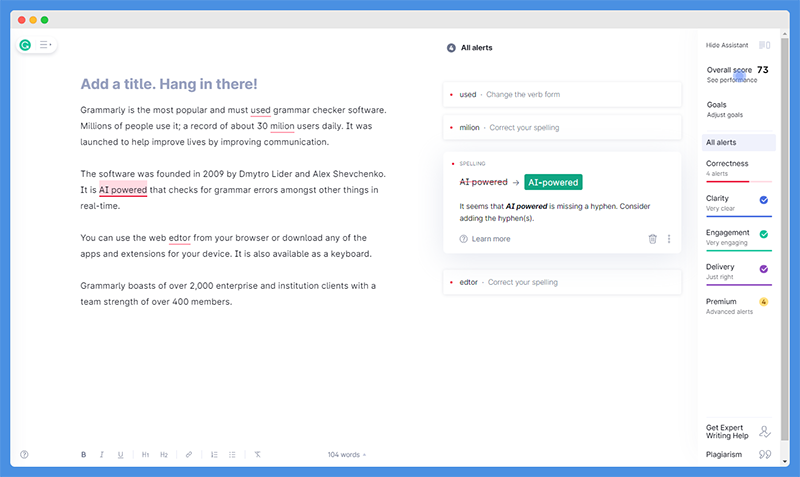Viewport: 800px width, 477px height.
Task: Expand the 'milion' spelling alert
Action: pos(562,128)
